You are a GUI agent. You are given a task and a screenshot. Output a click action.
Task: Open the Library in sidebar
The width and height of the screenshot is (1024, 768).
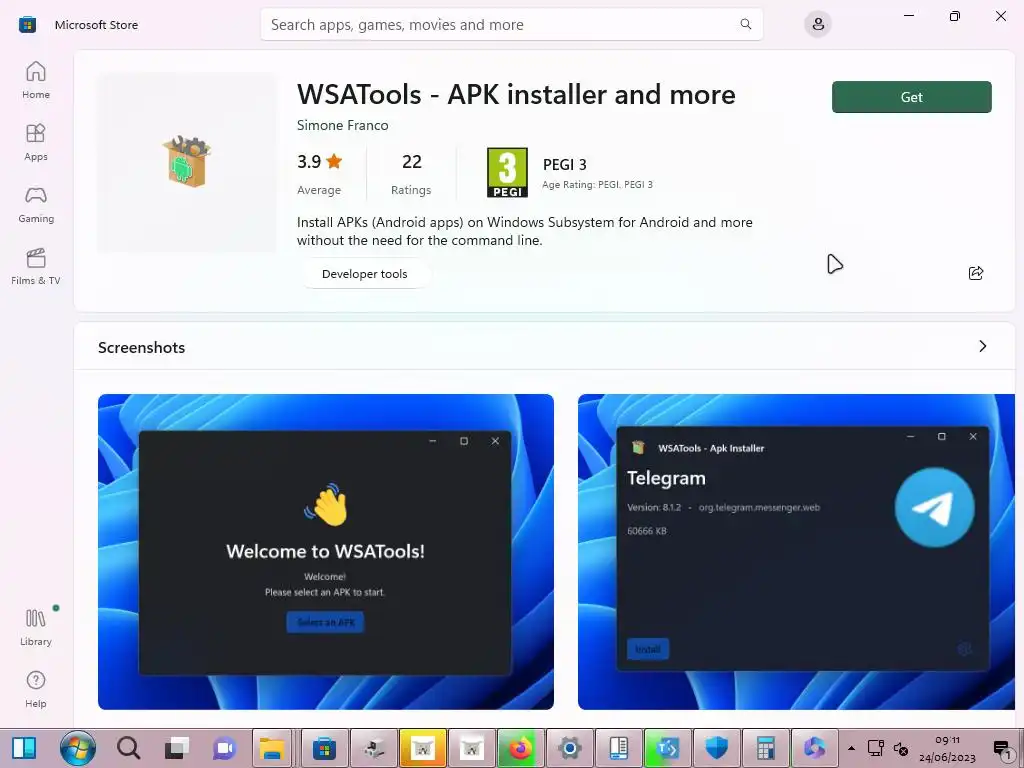36,628
